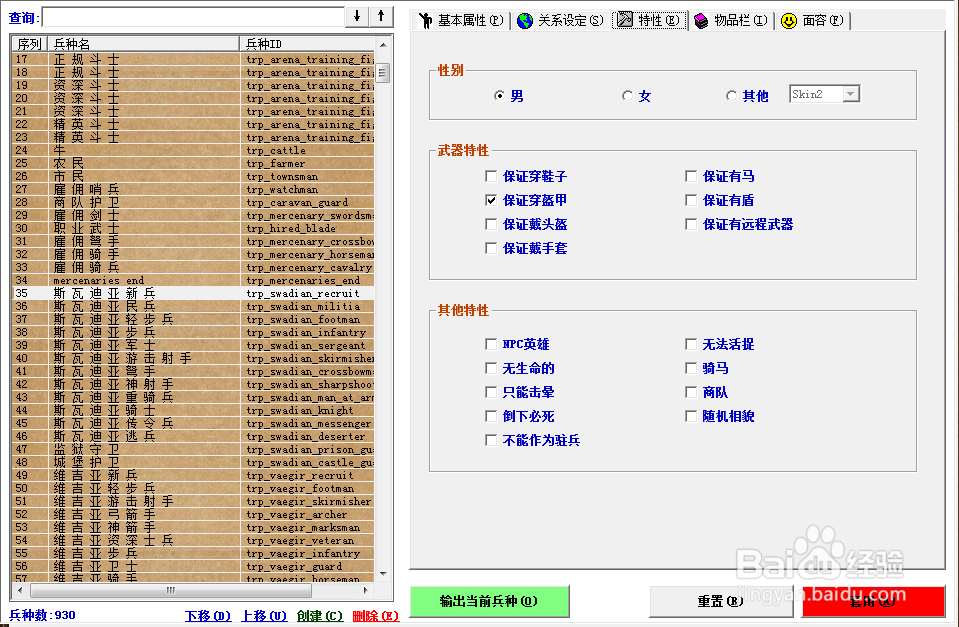Screen dimensions: 959x627
Task: Click the 删除 link below the list
Action: [375, 615]
